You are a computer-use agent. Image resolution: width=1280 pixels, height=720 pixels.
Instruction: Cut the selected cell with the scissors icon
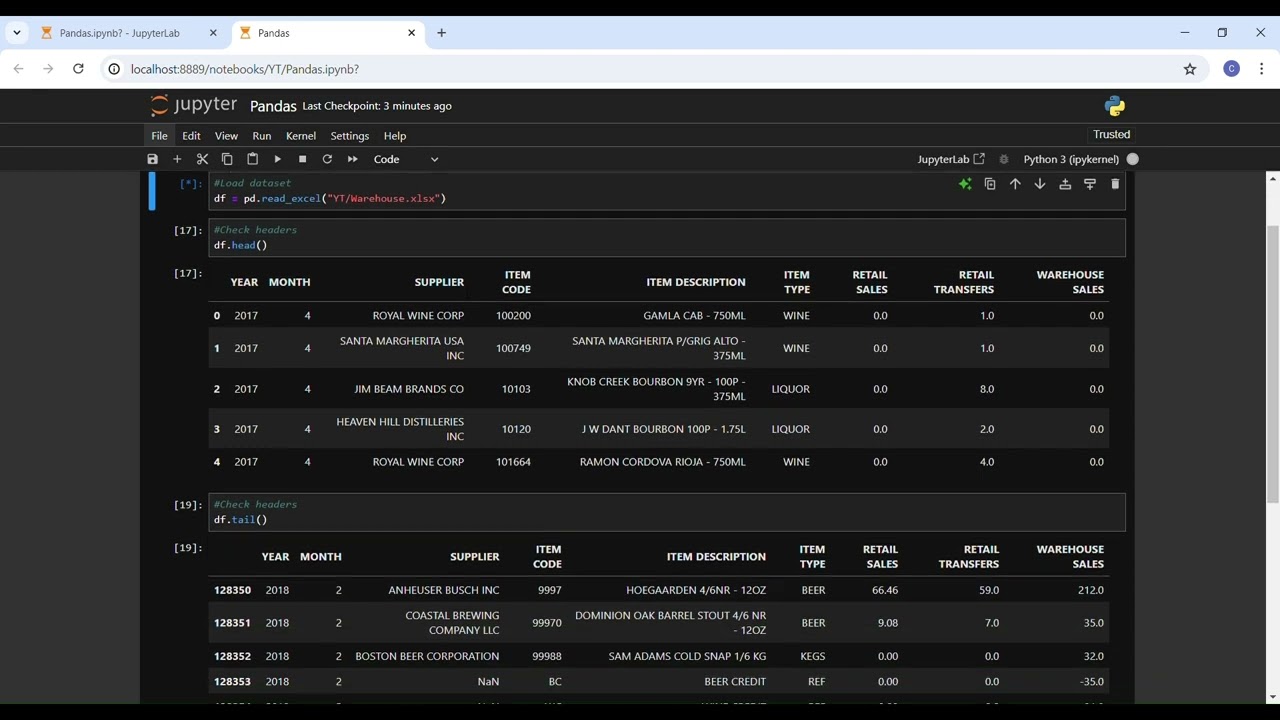coord(202,159)
